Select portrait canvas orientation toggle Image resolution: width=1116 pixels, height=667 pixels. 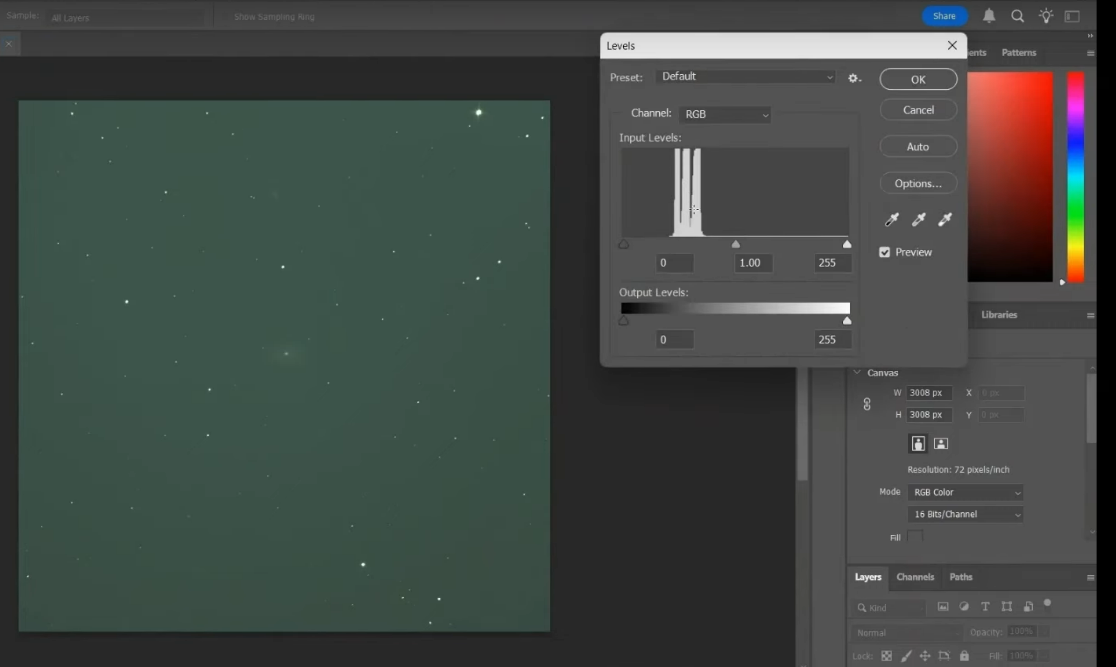coord(918,443)
